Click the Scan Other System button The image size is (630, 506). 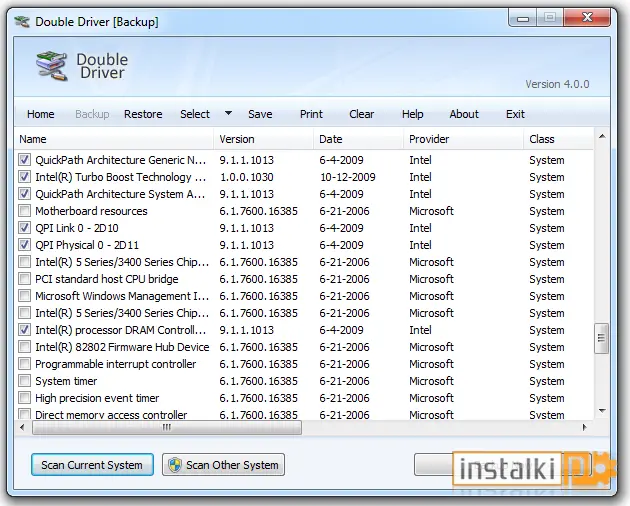(x=223, y=465)
